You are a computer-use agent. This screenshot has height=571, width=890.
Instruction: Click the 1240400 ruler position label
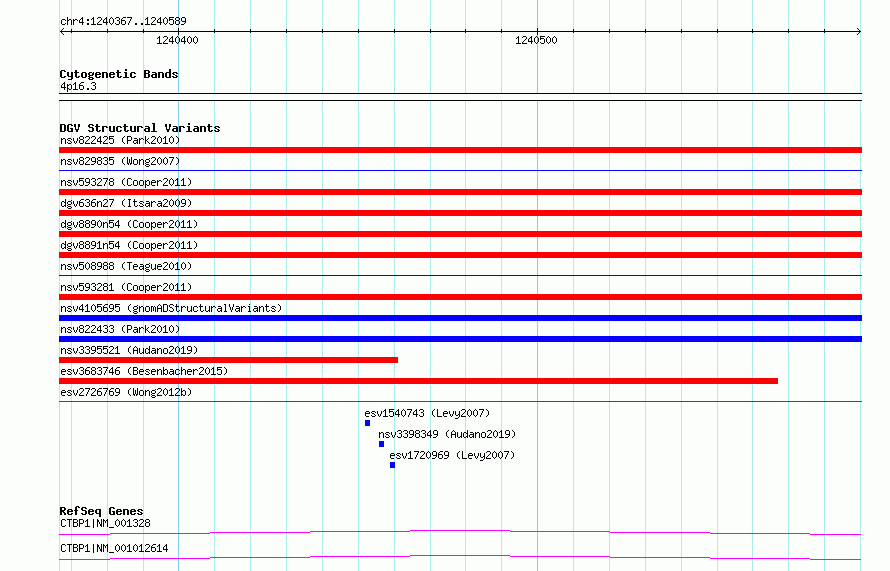point(177,40)
